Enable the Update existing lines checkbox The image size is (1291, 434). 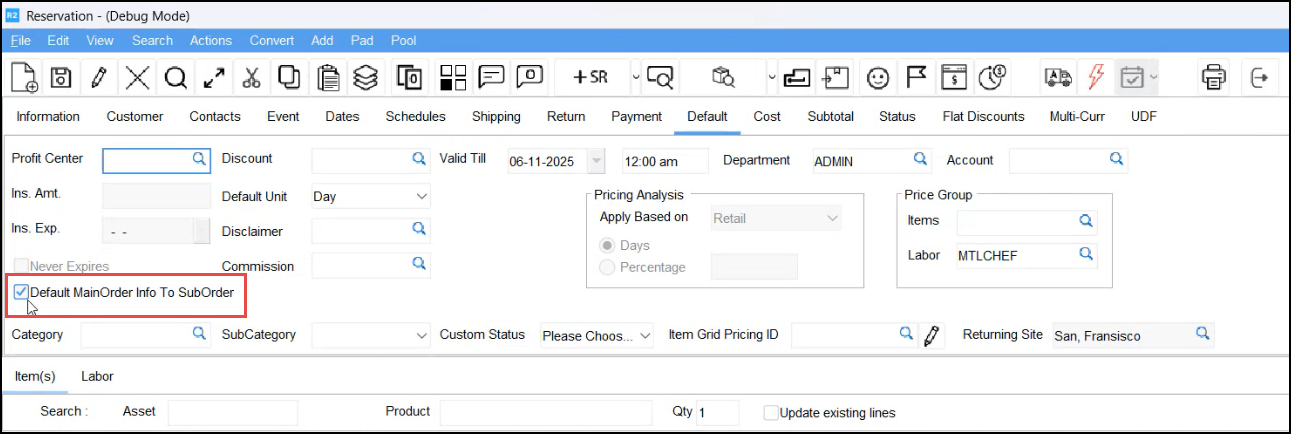pos(771,413)
